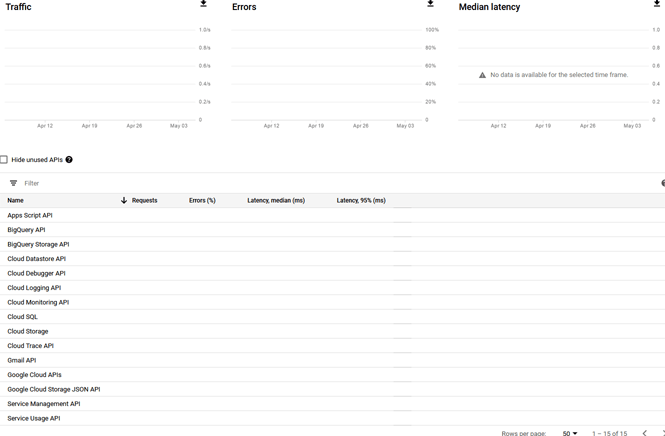Click the 1 – 15 of 15 pagination text
The height and width of the screenshot is (436, 665).
tap(609, 433)
